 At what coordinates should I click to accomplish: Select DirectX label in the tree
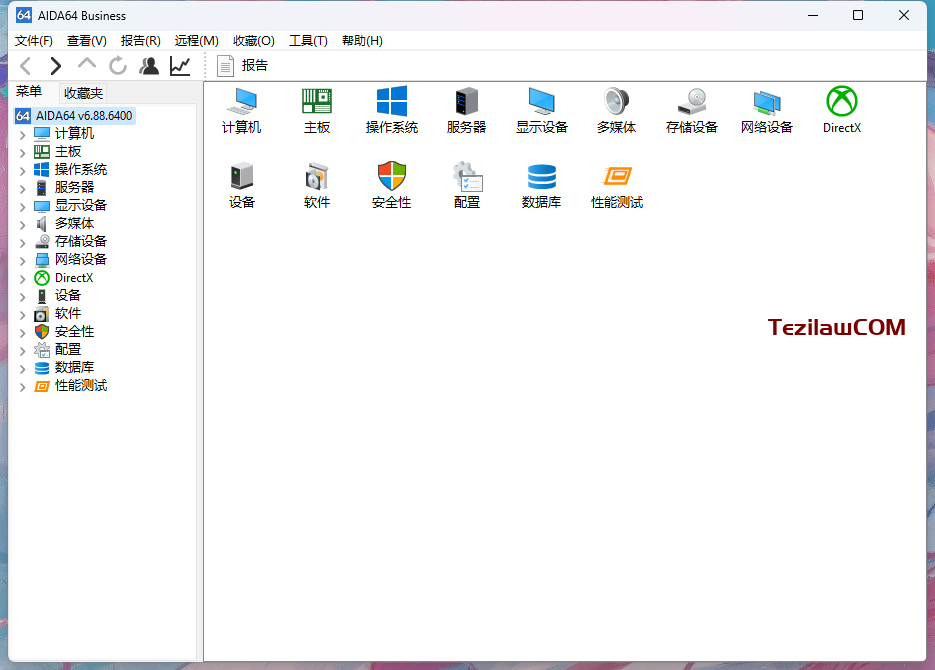74,278
